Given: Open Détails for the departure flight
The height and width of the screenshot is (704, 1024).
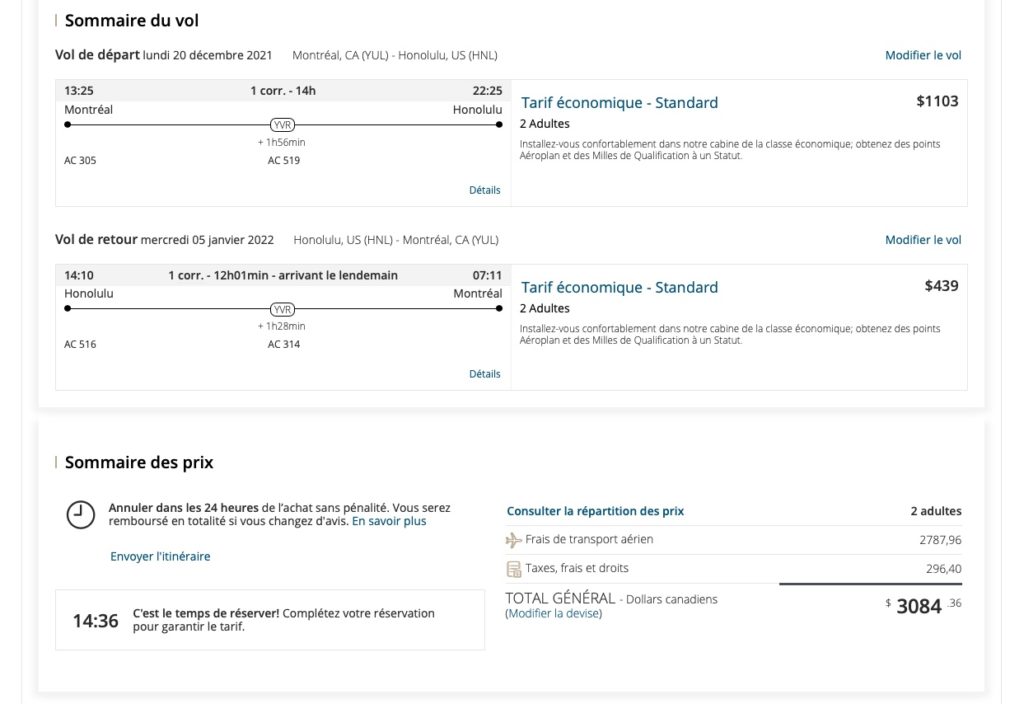Looking at the screenshot, I should tap(484, 190).
